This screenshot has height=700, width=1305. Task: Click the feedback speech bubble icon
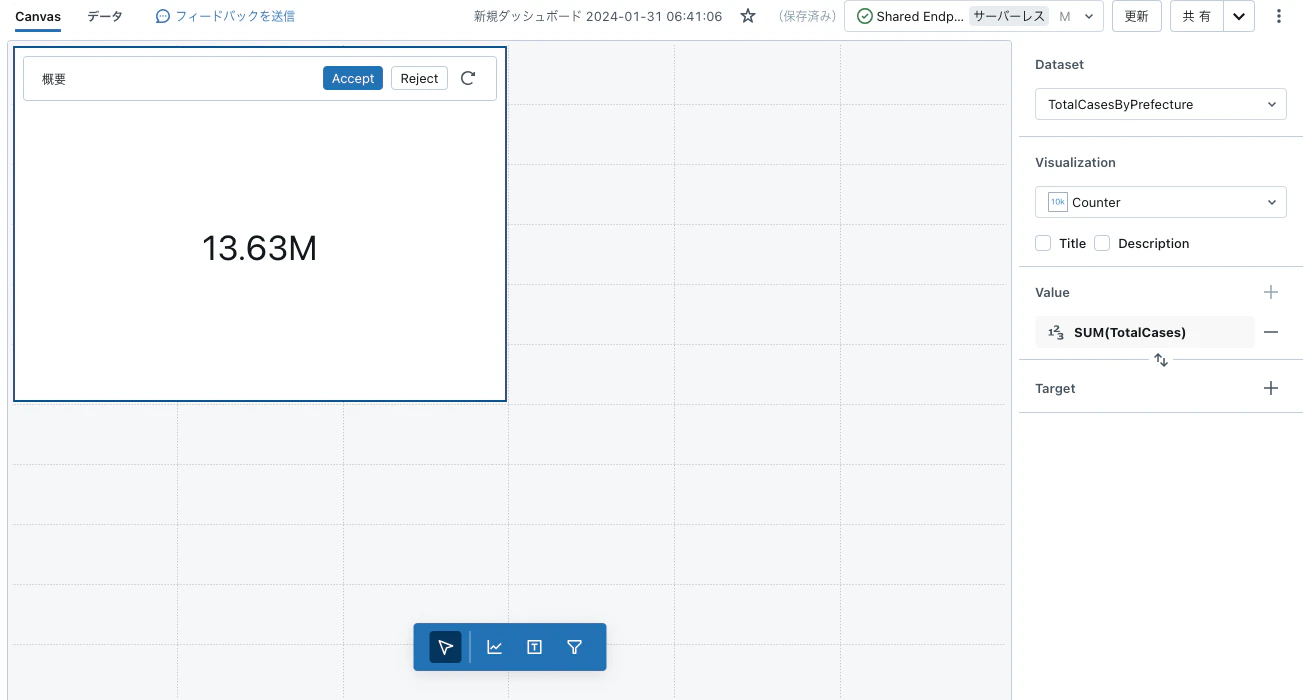[x=163, y=17]
